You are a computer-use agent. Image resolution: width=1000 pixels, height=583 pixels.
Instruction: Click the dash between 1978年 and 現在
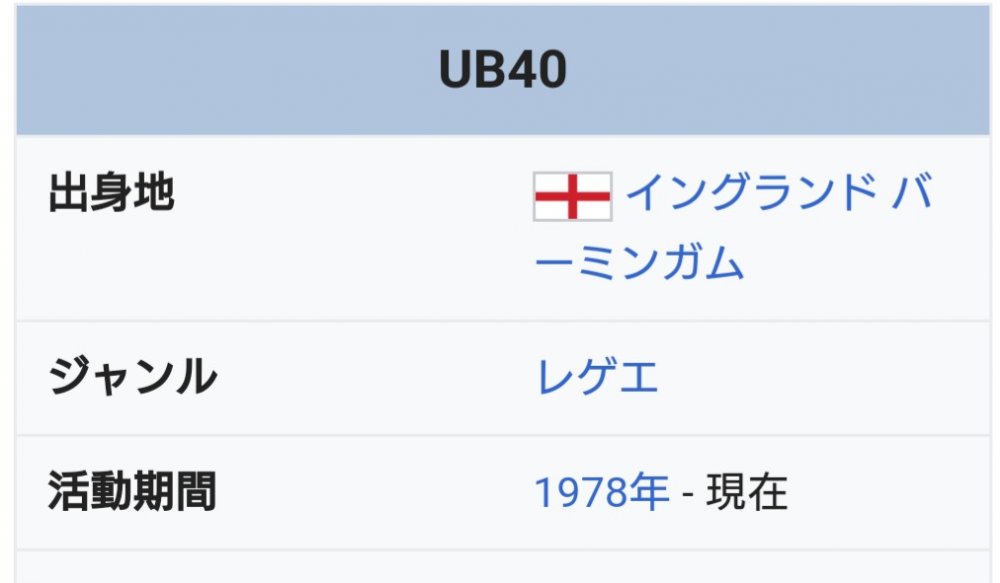(x=688, y=494)
